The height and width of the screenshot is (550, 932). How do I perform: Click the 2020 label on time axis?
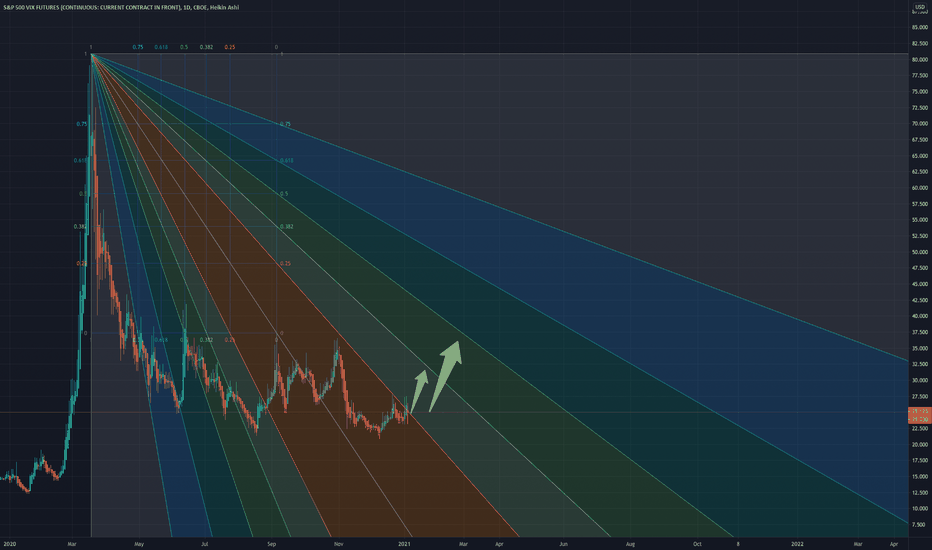(10, 544)
